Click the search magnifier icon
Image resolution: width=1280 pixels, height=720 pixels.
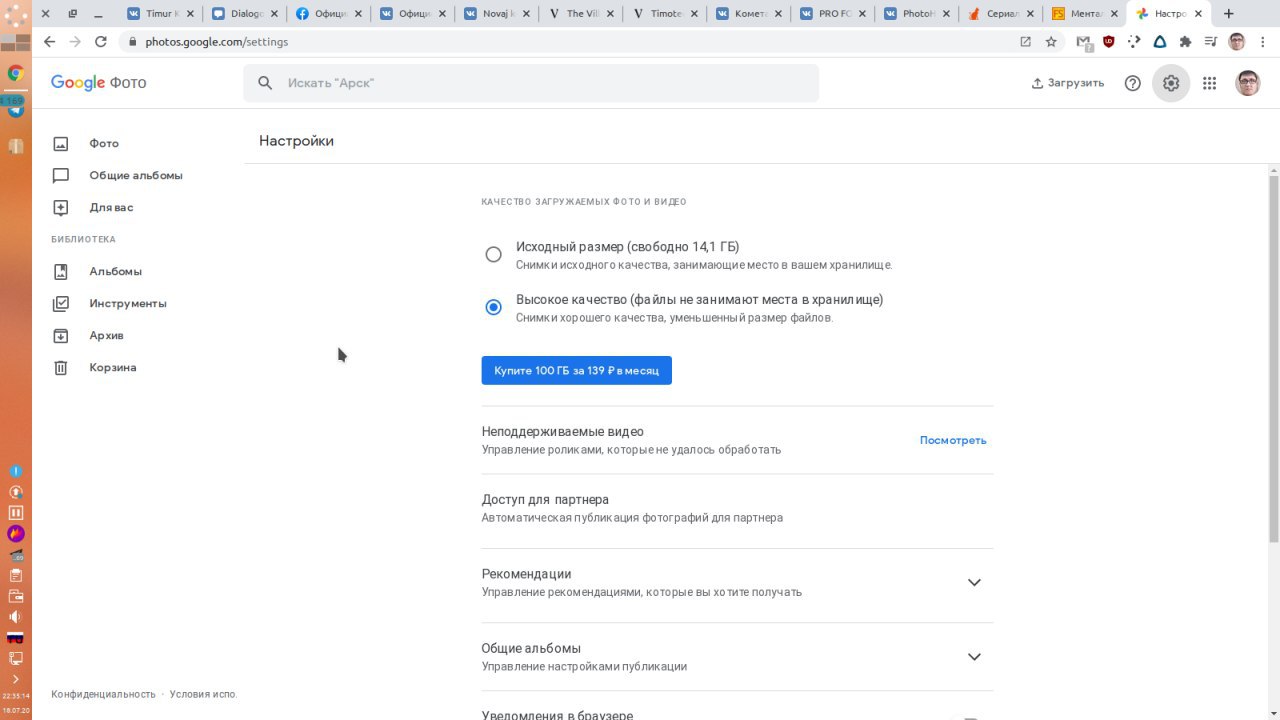click(x=265, y=83)
